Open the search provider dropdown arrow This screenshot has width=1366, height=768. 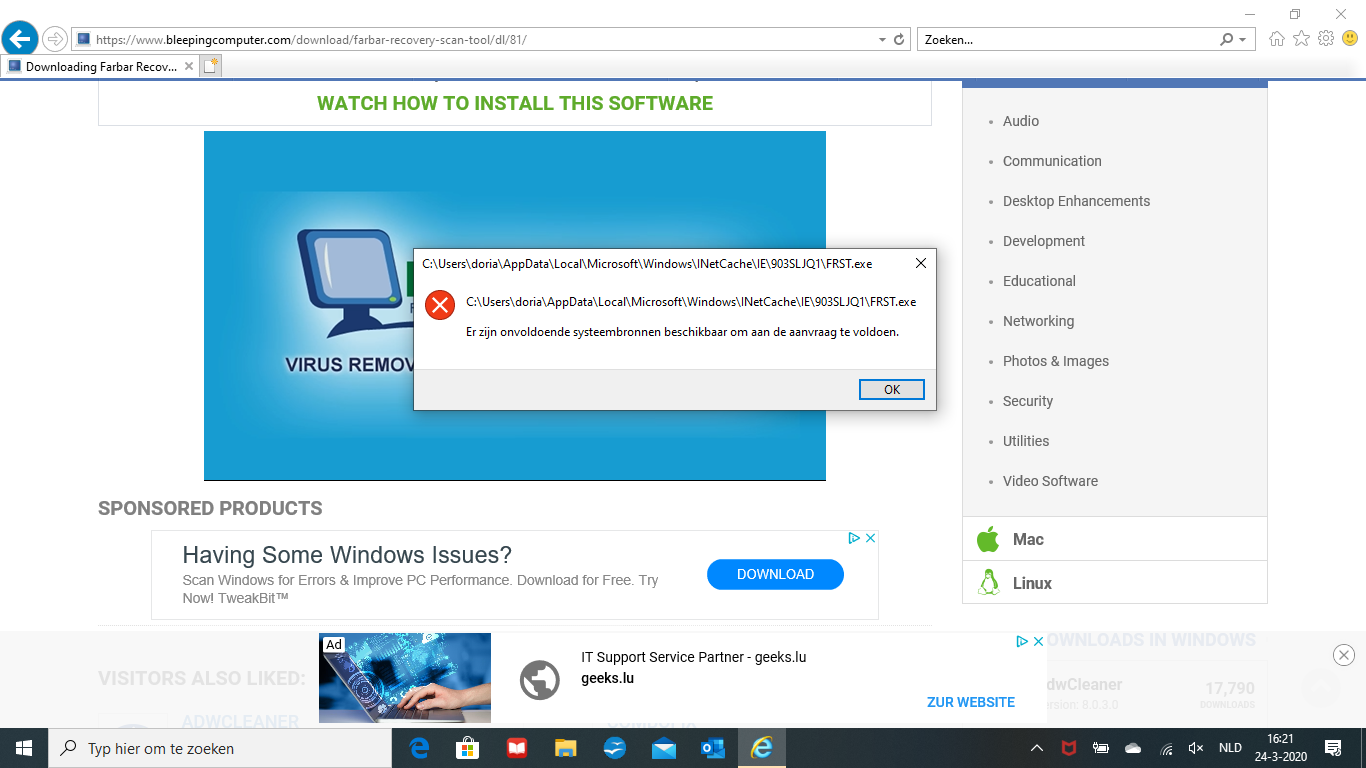(x=1243, y=40)
